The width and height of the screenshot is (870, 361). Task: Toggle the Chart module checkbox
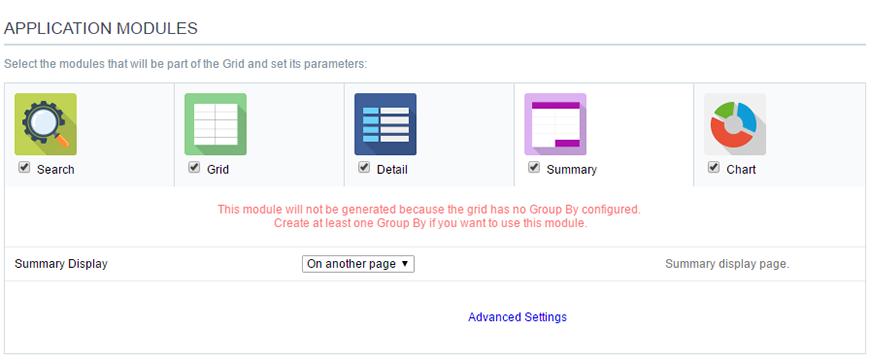714,167
